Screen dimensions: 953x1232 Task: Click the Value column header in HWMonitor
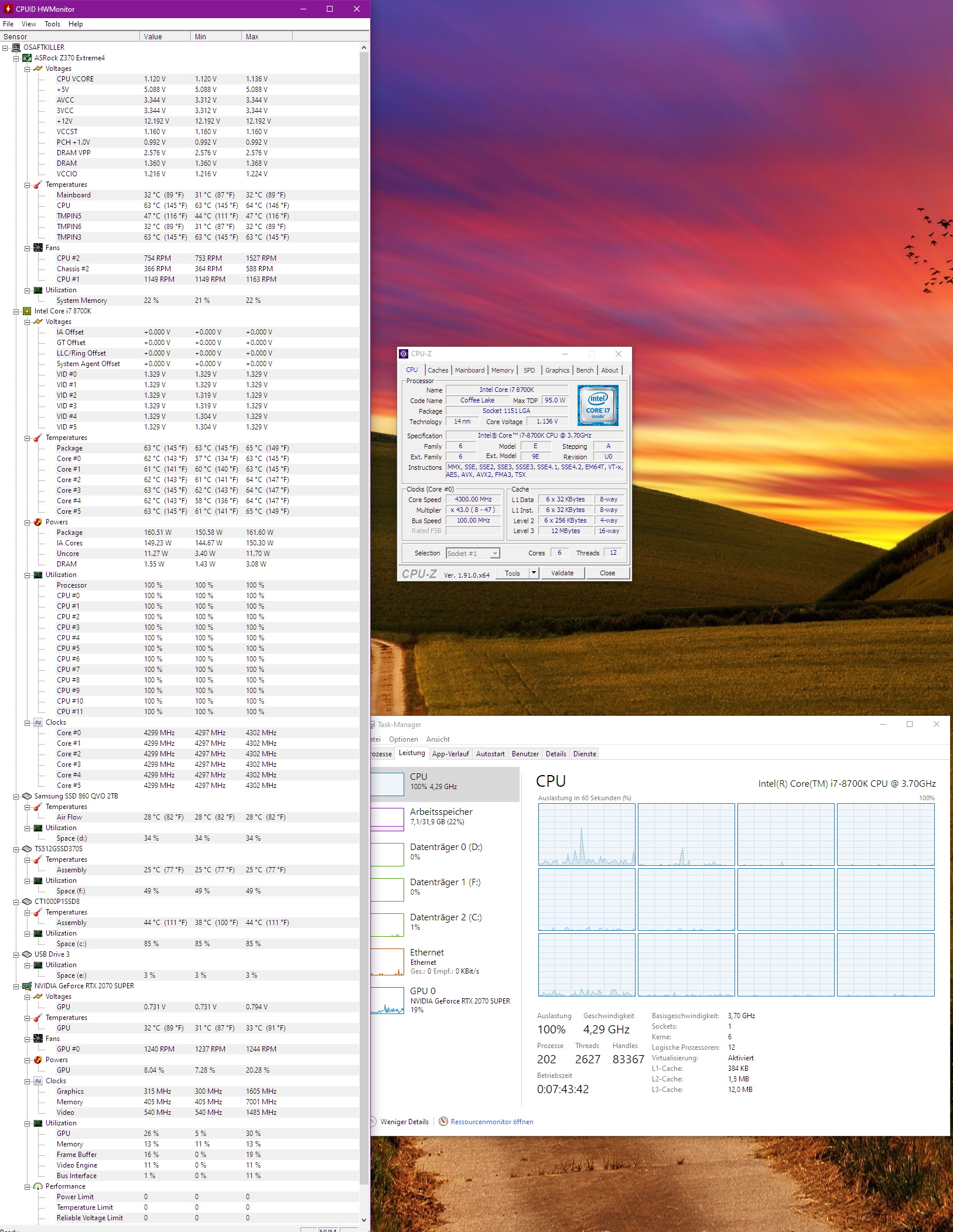[165, 36]
